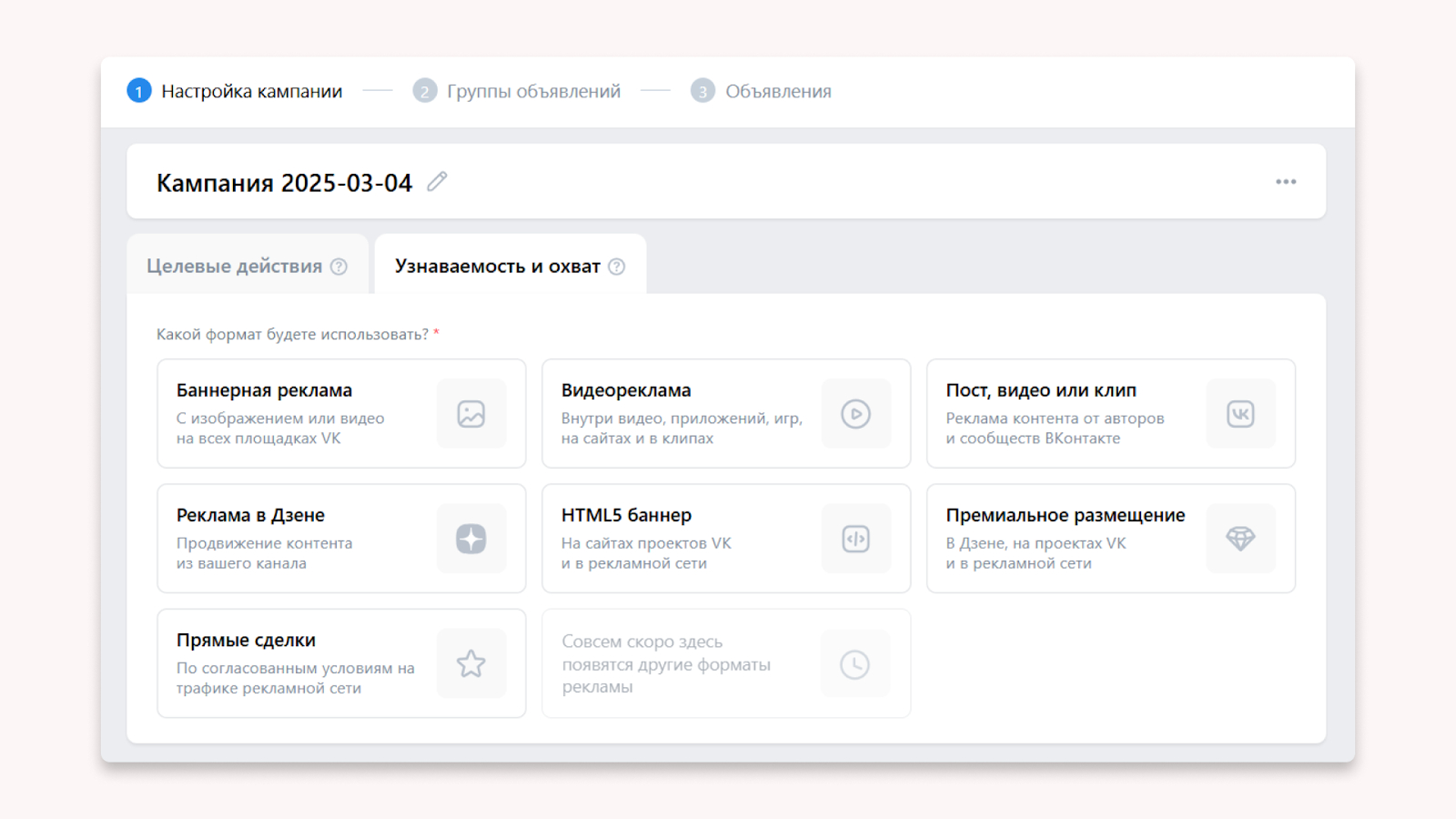Click help icon next to Узнаваемость и охват

pos(617,267)
